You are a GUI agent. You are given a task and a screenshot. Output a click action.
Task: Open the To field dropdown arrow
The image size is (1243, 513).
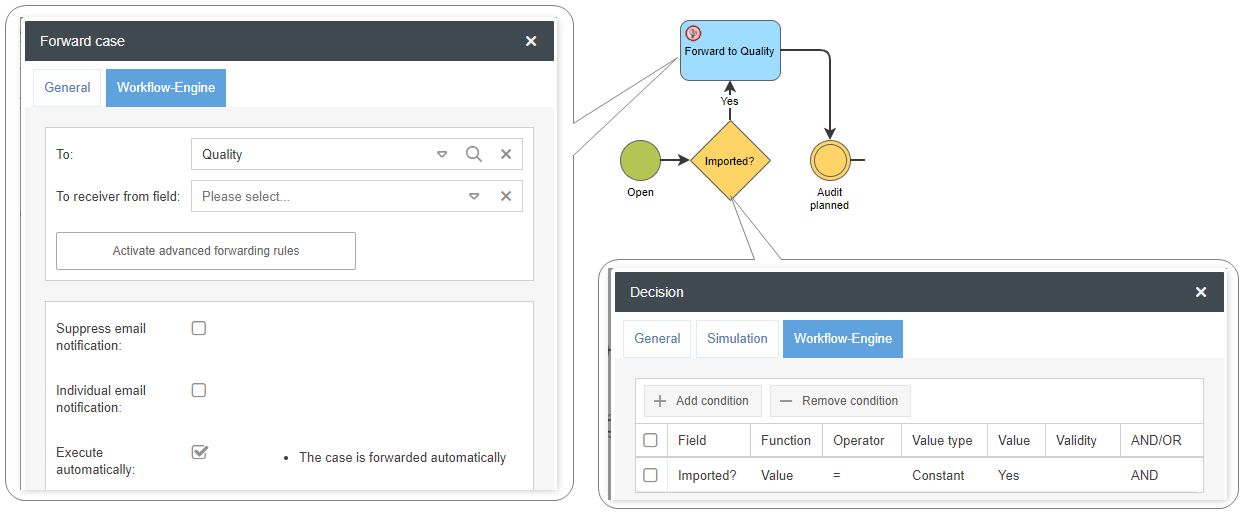442,154
